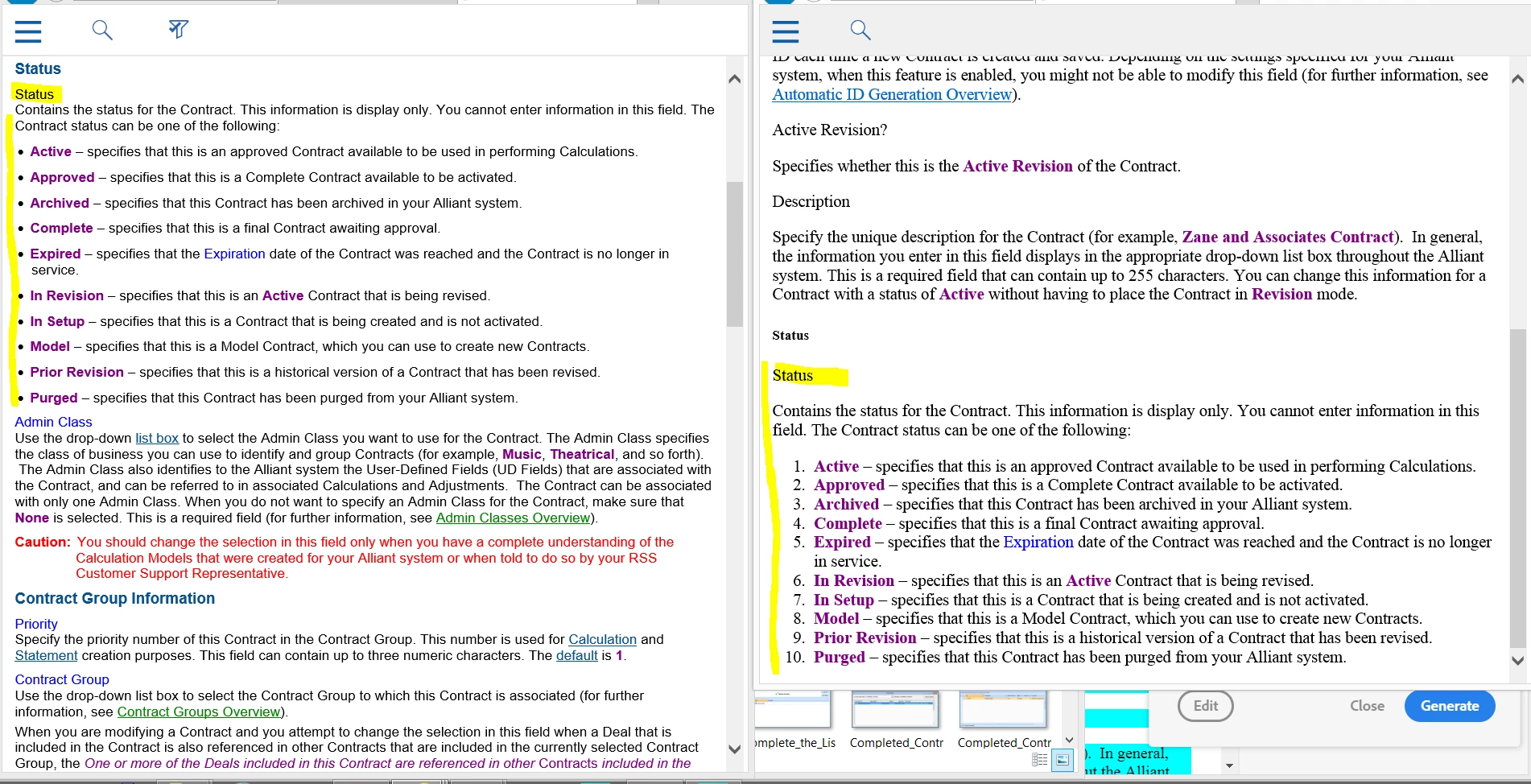
Task: Switch file browser to thumbnail view
Action: click(1063, 759)
